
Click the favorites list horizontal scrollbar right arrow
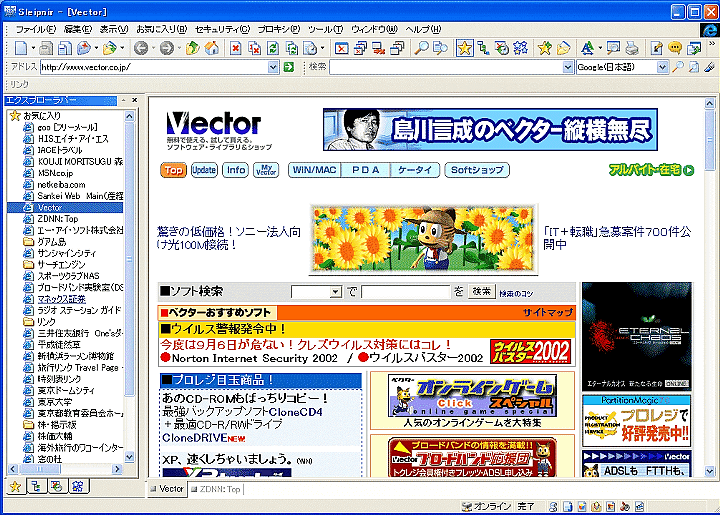(118, 469)
